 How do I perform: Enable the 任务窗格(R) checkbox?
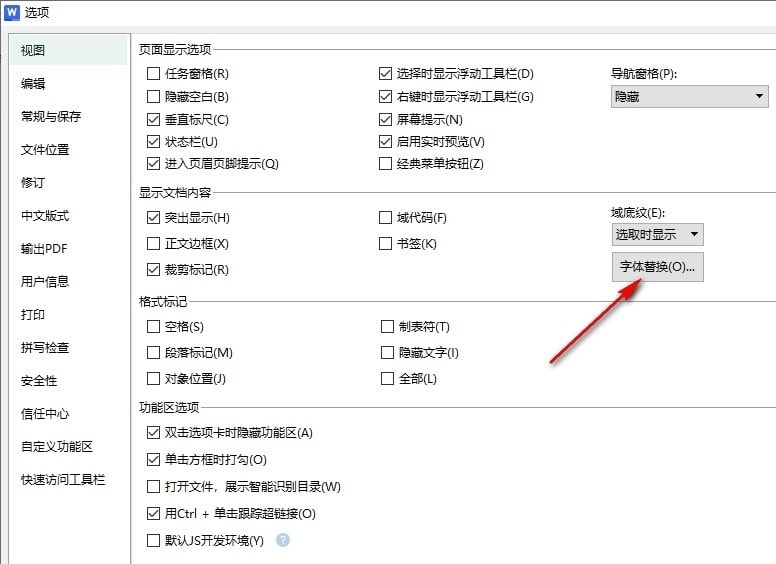click(153, 74)
